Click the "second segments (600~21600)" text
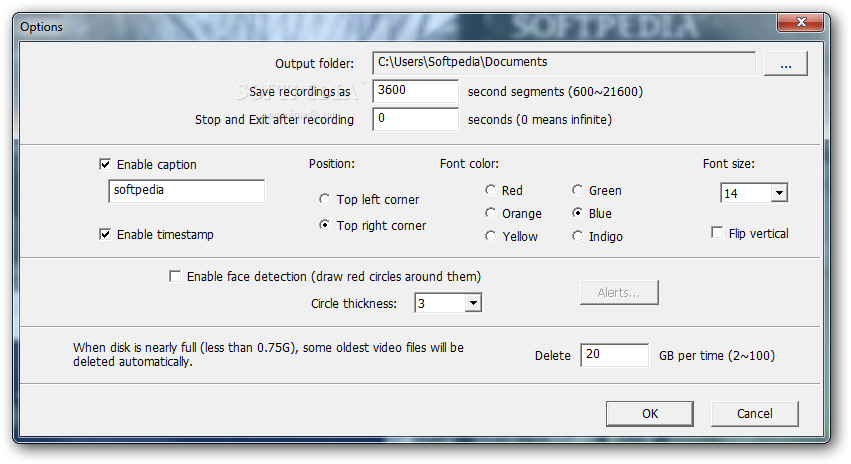This screenshot has height=464, width=851. [x=555, y=91]
